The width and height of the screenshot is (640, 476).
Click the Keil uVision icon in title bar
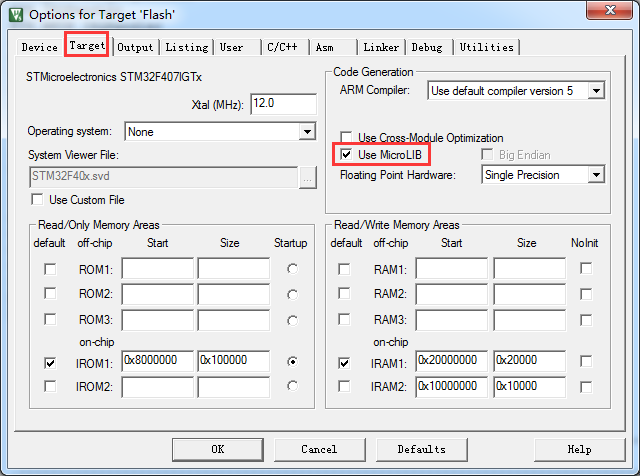coord(16,15)
